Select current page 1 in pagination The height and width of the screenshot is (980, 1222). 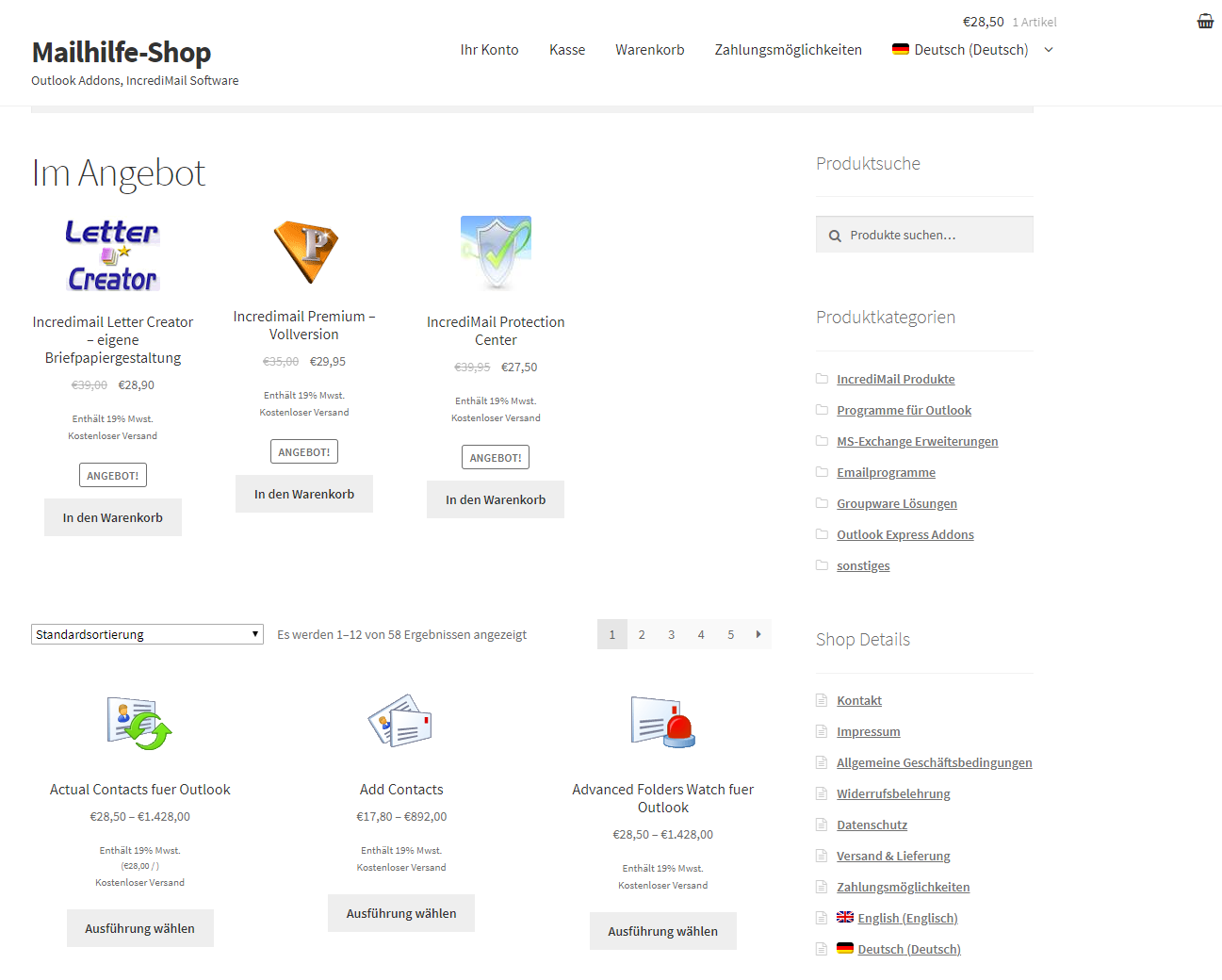click(612, 634)
